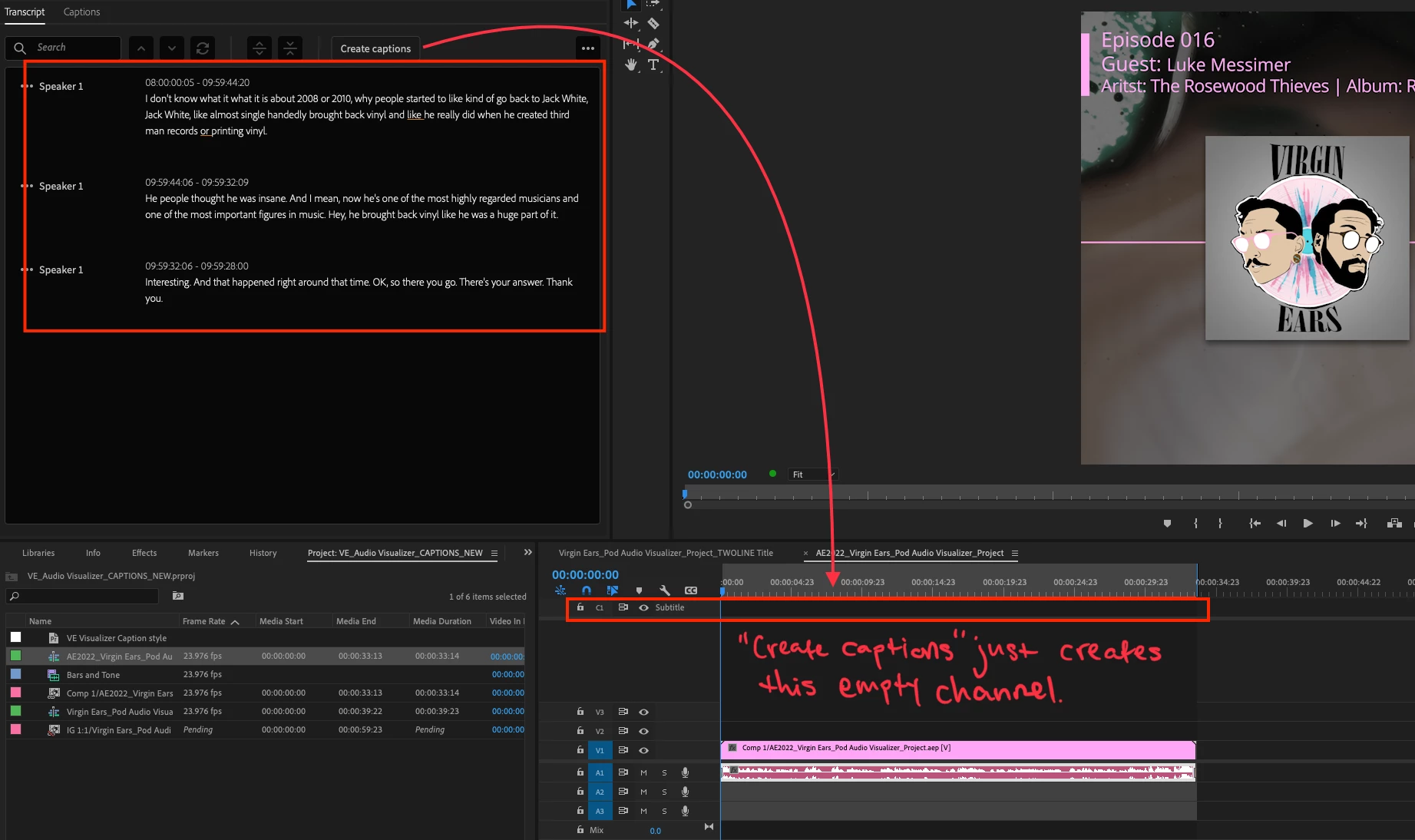Open second Speaker 1 options dots
This screenshot has height=840, width=1415.
click(27, 186)
